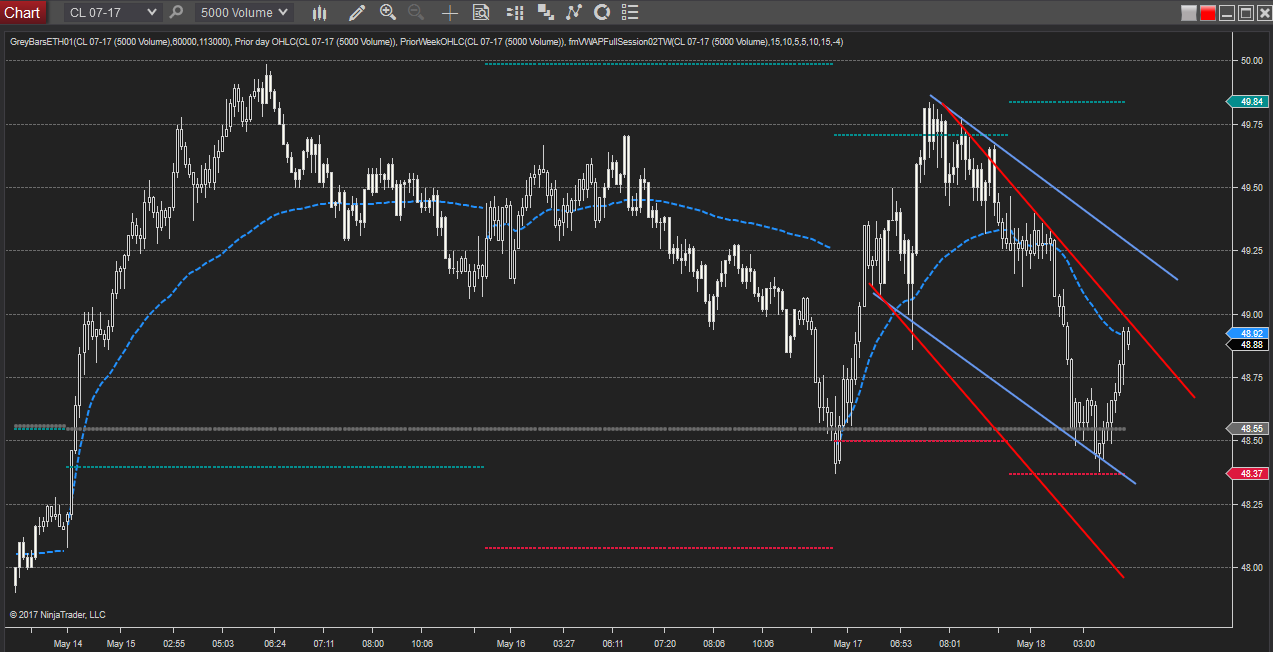This screenshot has height=652, width=1273.
Task: Click the data series cascading squares icon
Action: point(545,12)
